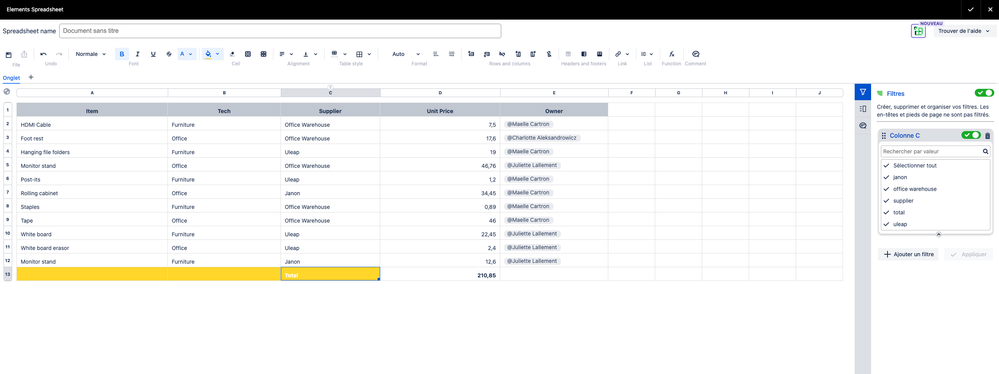
Task: Uncheck the office warehouse filter value
Action: point(886,189)
